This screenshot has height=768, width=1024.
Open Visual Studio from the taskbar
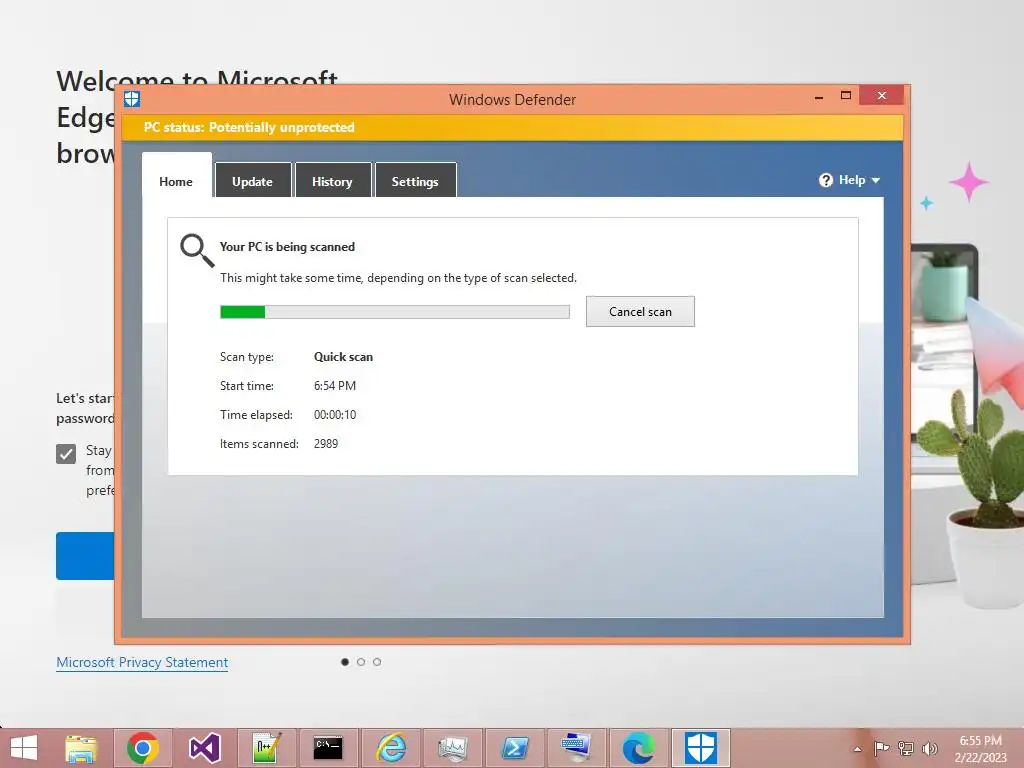(204, 748)
